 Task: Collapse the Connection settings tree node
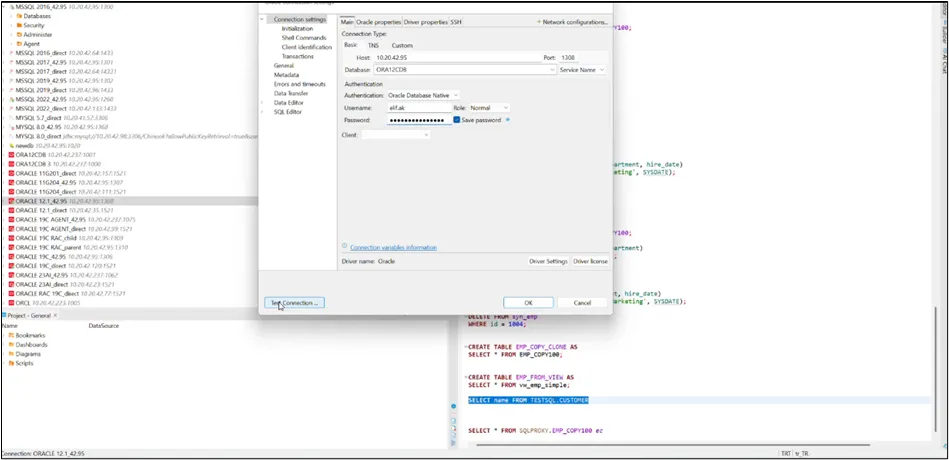[x=263, y=19]
